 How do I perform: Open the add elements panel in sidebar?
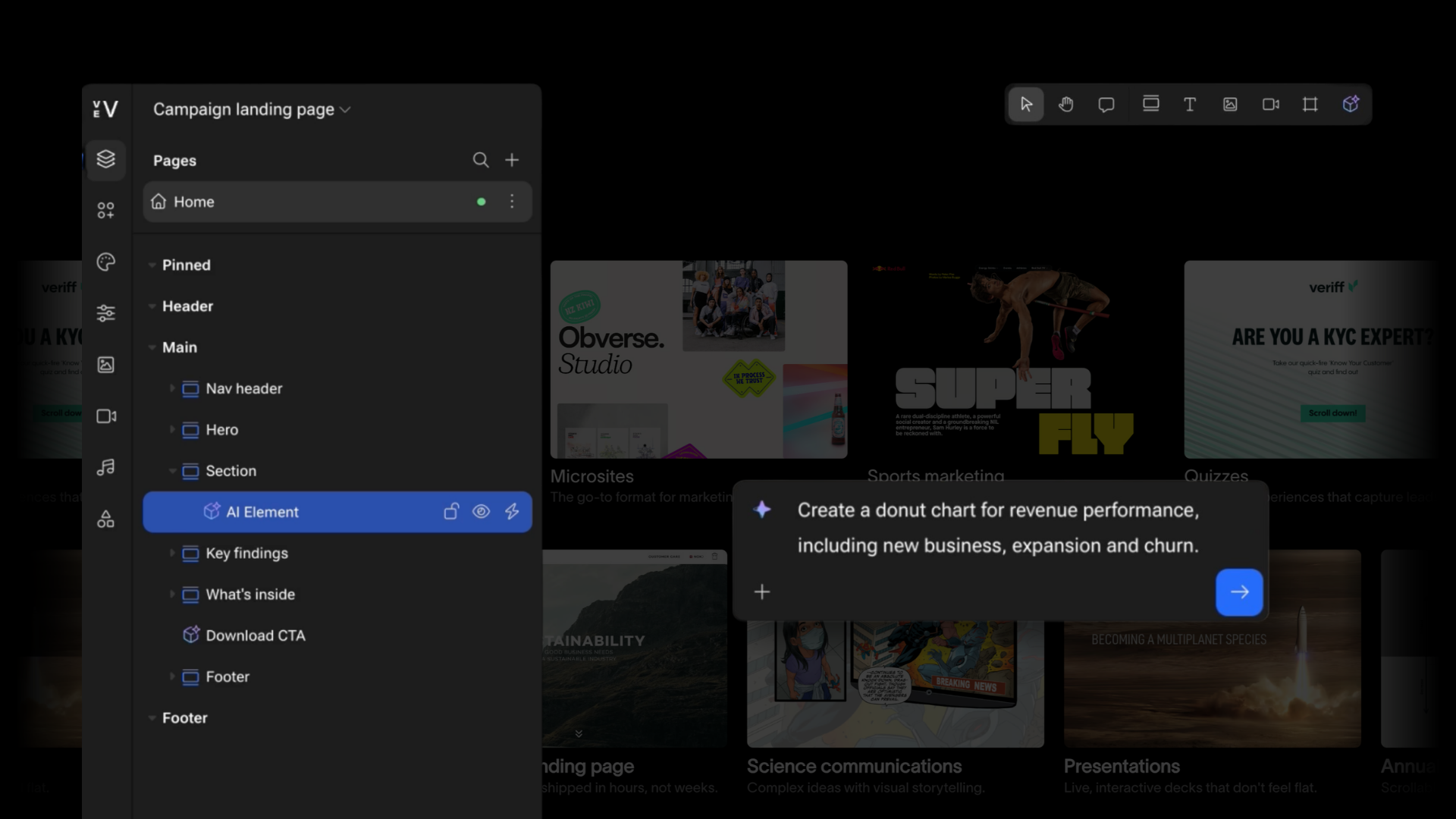click(x=106, y=210)
